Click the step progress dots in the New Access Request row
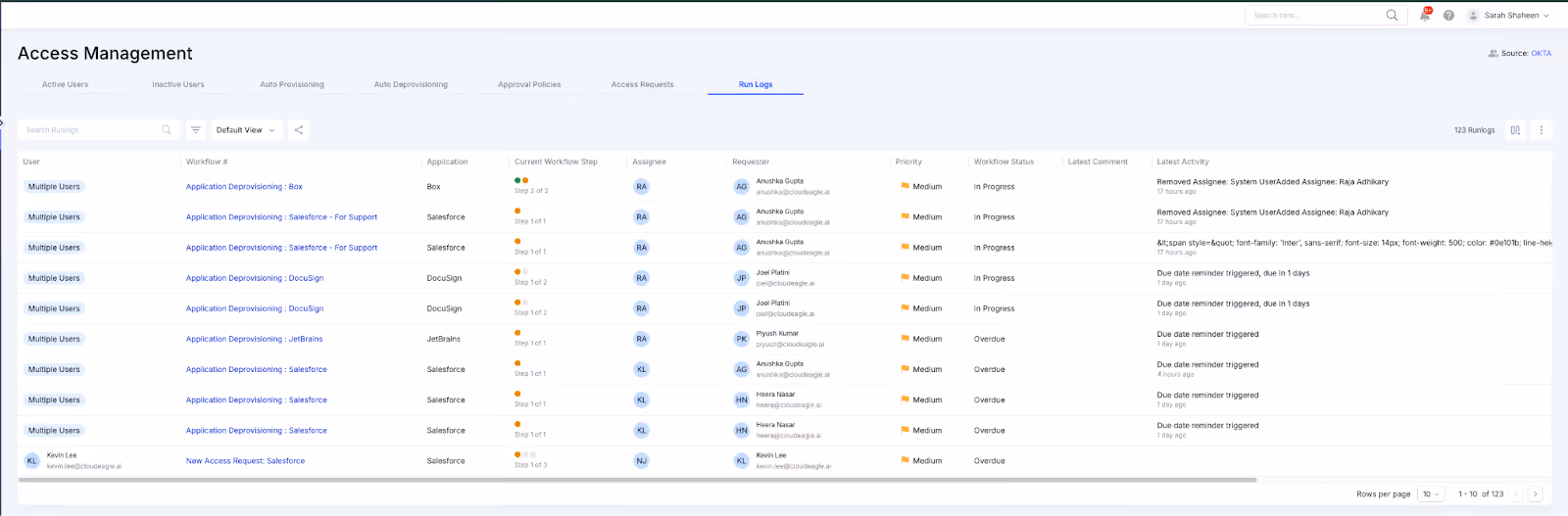 525,454
